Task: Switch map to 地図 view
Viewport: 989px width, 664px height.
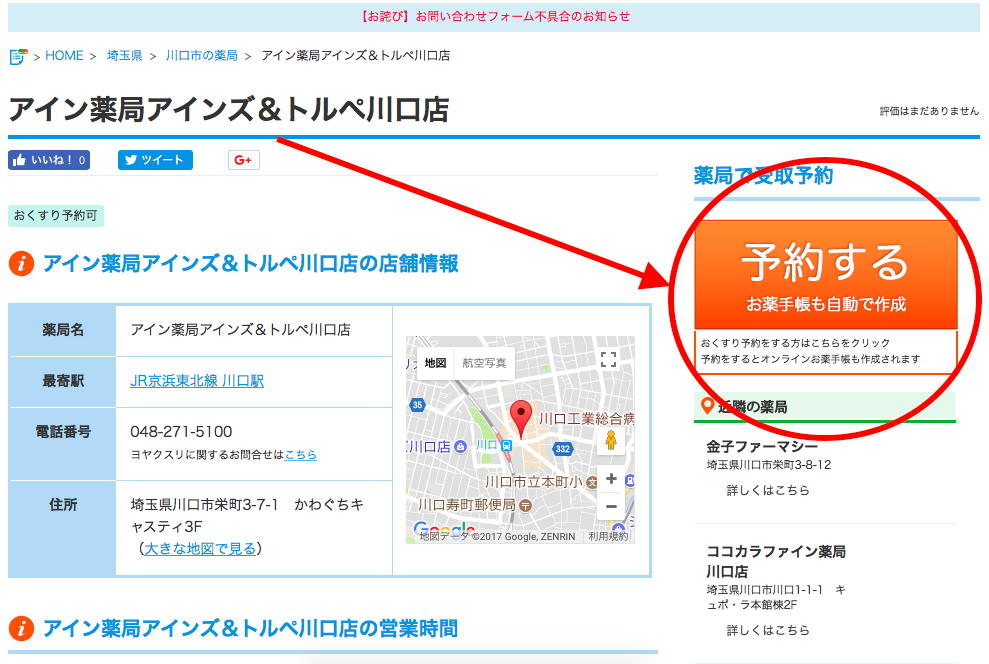Action: 435,363
